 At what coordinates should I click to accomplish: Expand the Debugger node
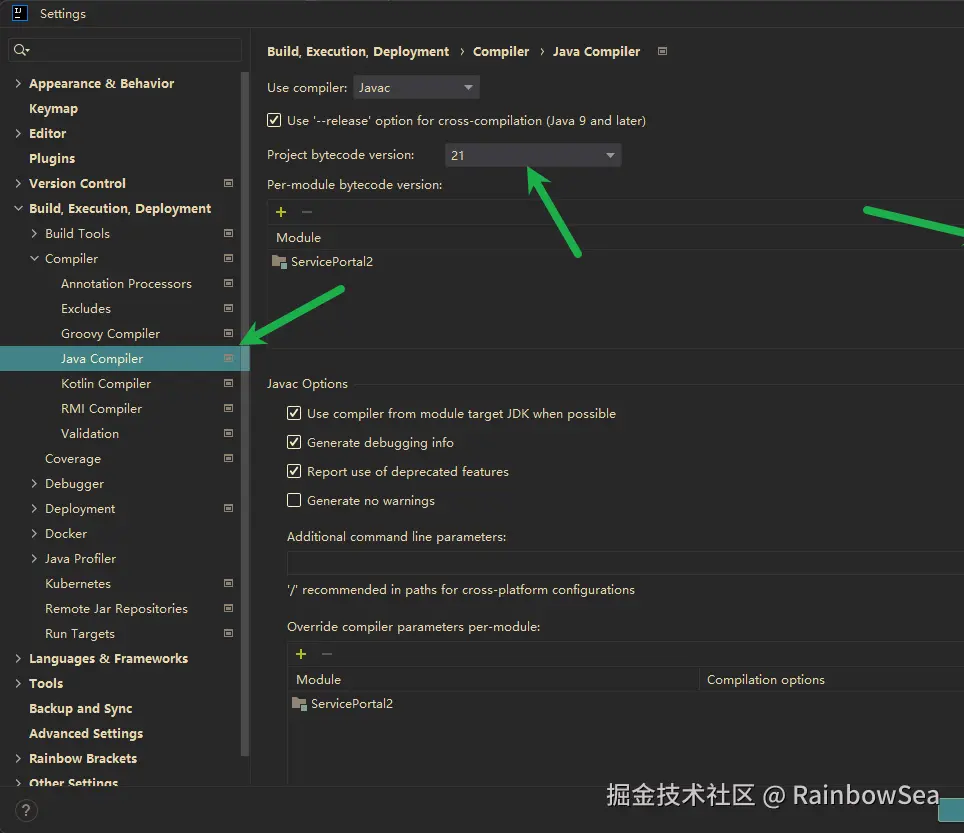pyautogui.click(x=34, y=483)
